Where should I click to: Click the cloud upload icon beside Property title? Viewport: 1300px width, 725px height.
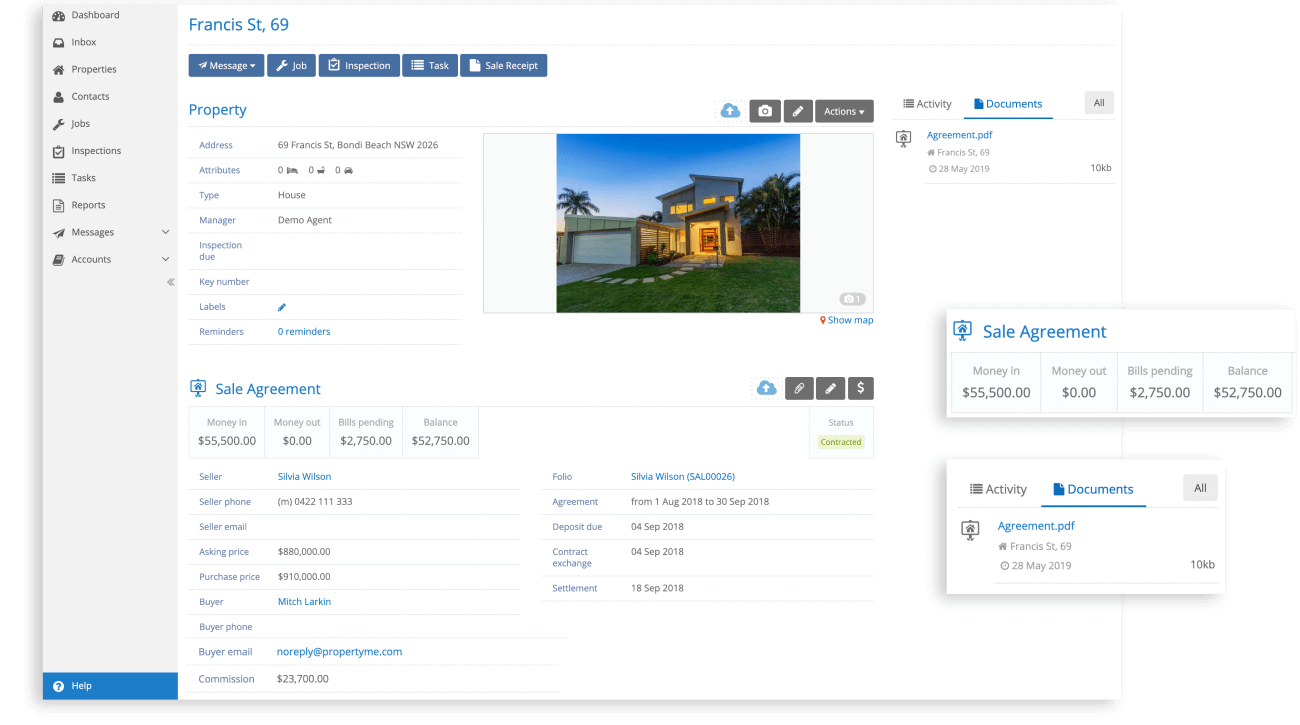(x=731, y=111)
